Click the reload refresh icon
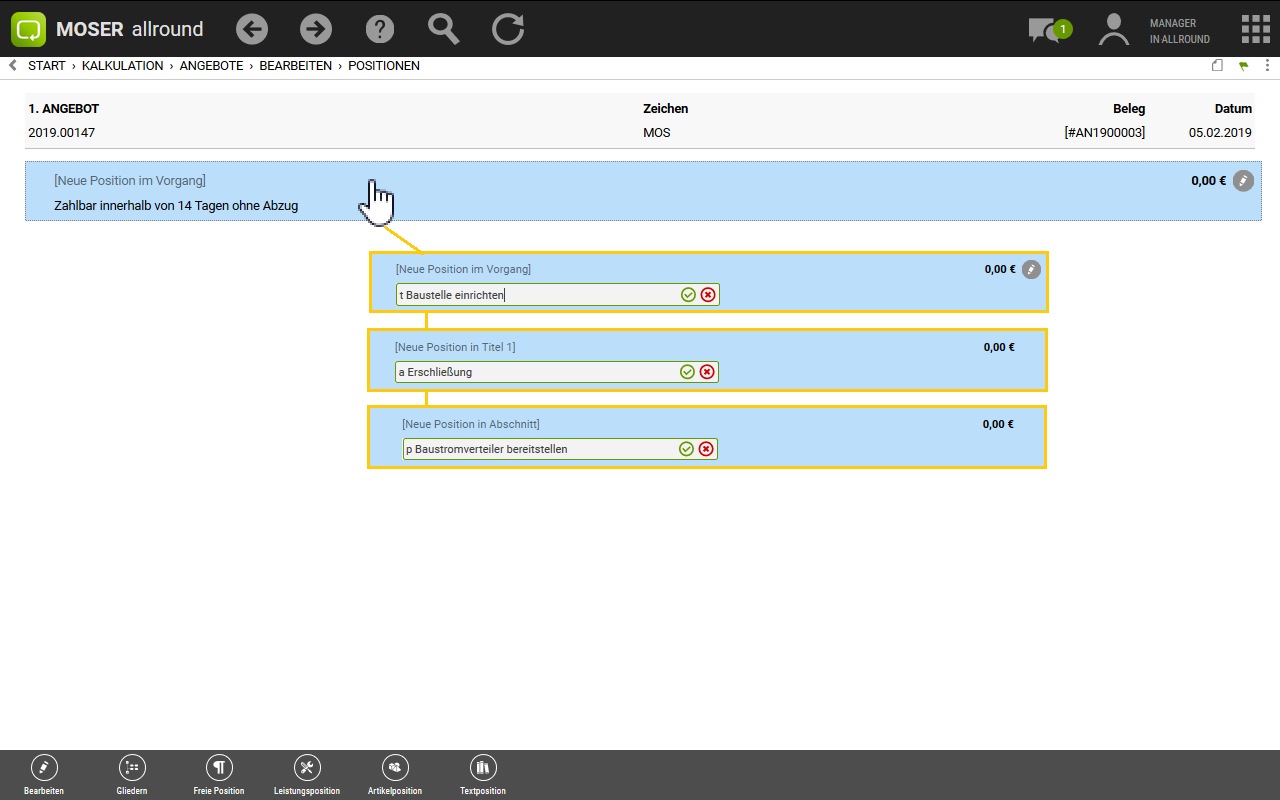The image size is (1280, 800). [x=508, y=29]
